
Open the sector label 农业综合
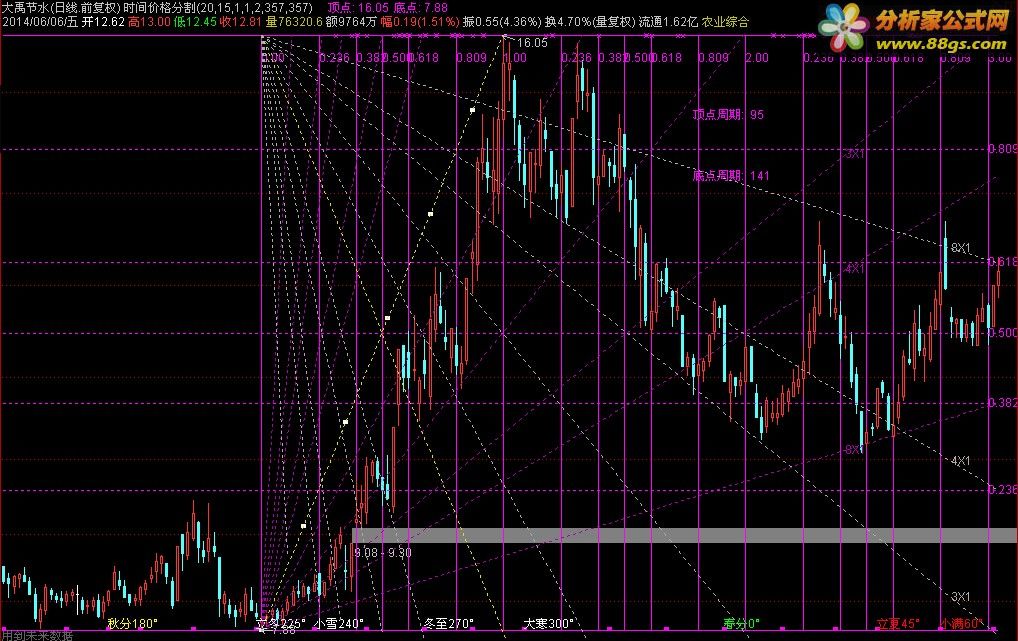(x=725, y=22)
